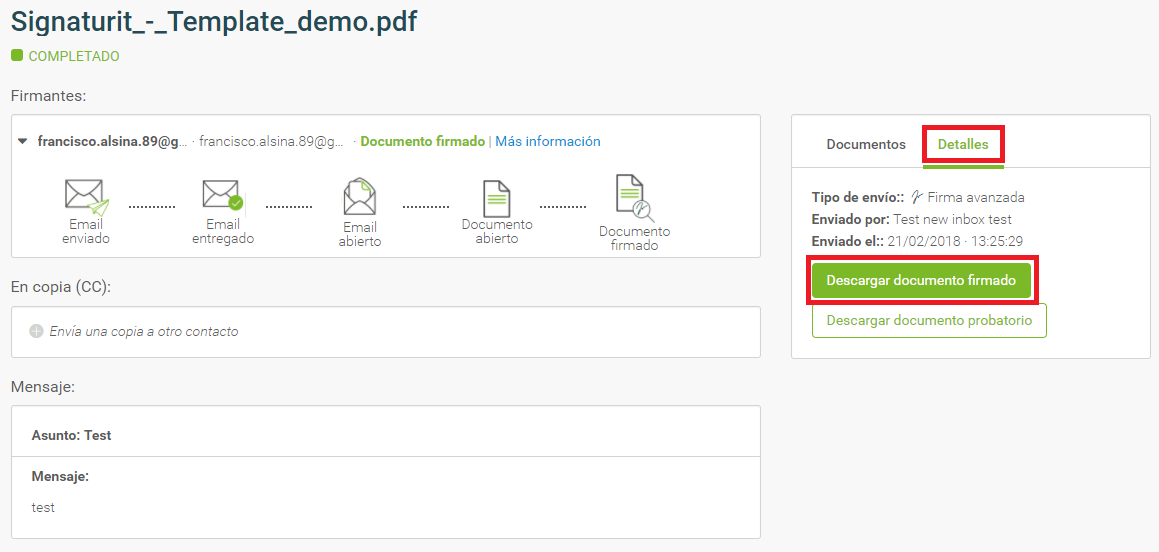The width and height of the screenshot is (1159, 552).
Task: Click the Documento abierto page icon
Action: click(x=497, y=198)
